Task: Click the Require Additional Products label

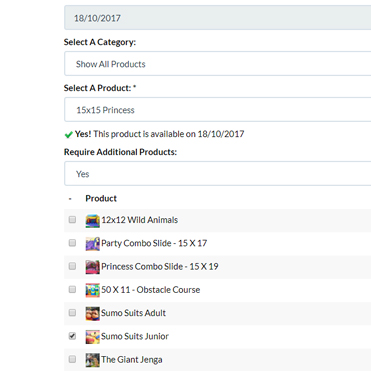Action: (x=120, y=152)
